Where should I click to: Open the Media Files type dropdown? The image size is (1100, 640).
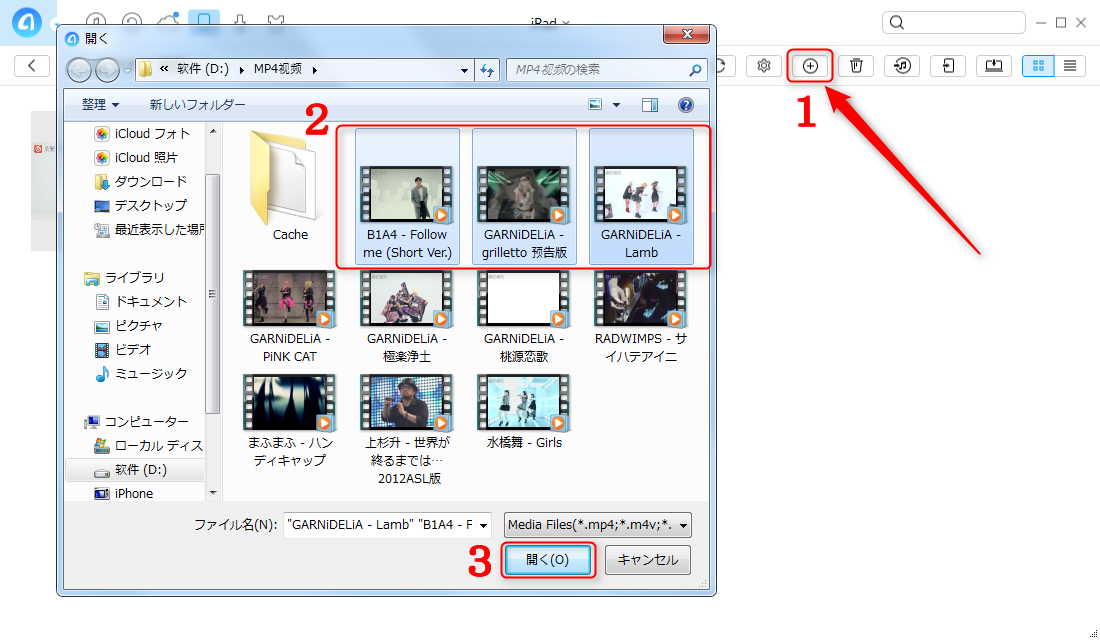click(x=598, y=525)
